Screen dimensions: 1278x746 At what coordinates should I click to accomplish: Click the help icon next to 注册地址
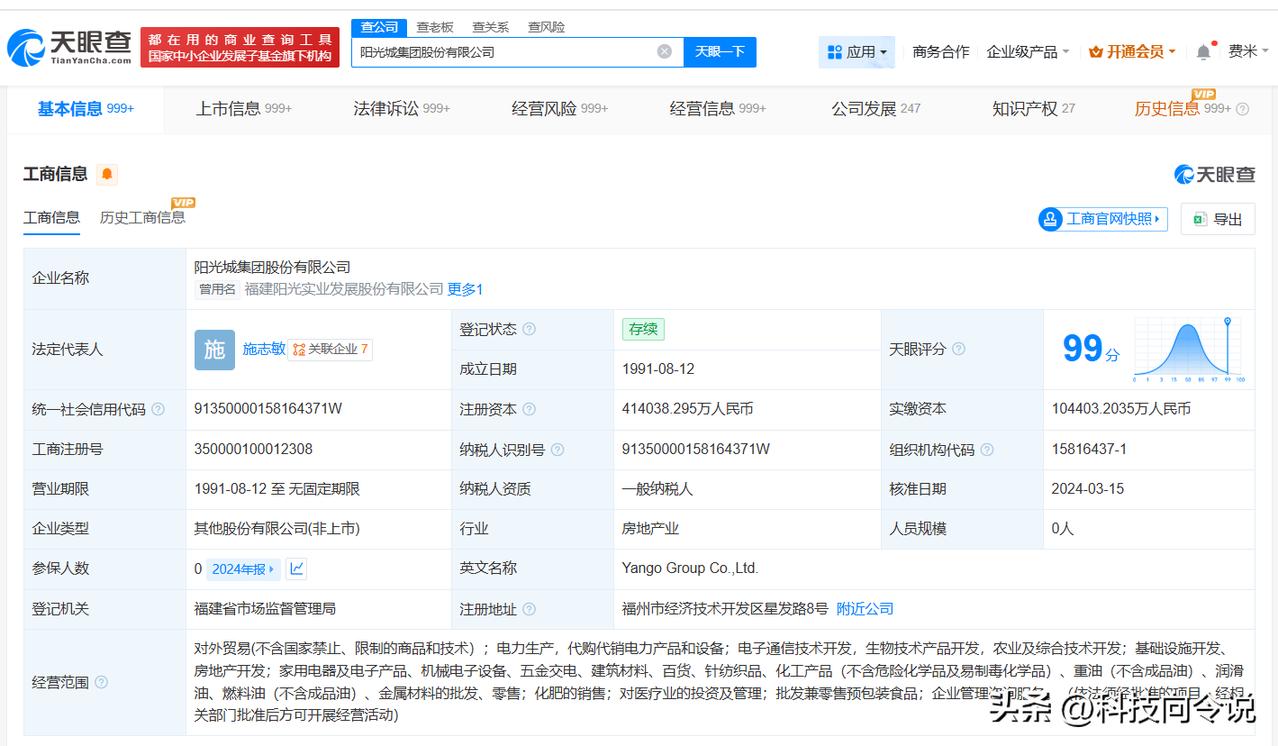point(529,609)
